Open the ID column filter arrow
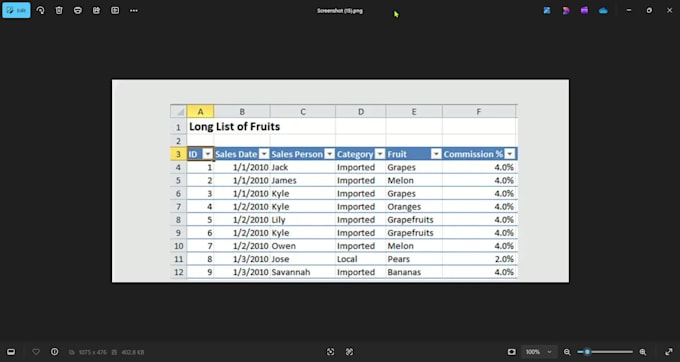The image size is (680, 362). click(208, 154)
